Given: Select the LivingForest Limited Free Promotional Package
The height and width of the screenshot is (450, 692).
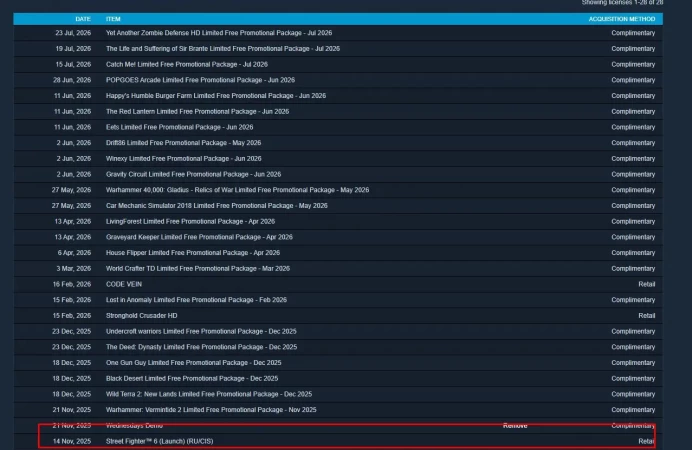Looking at the screenshot, I should point(190,221).
